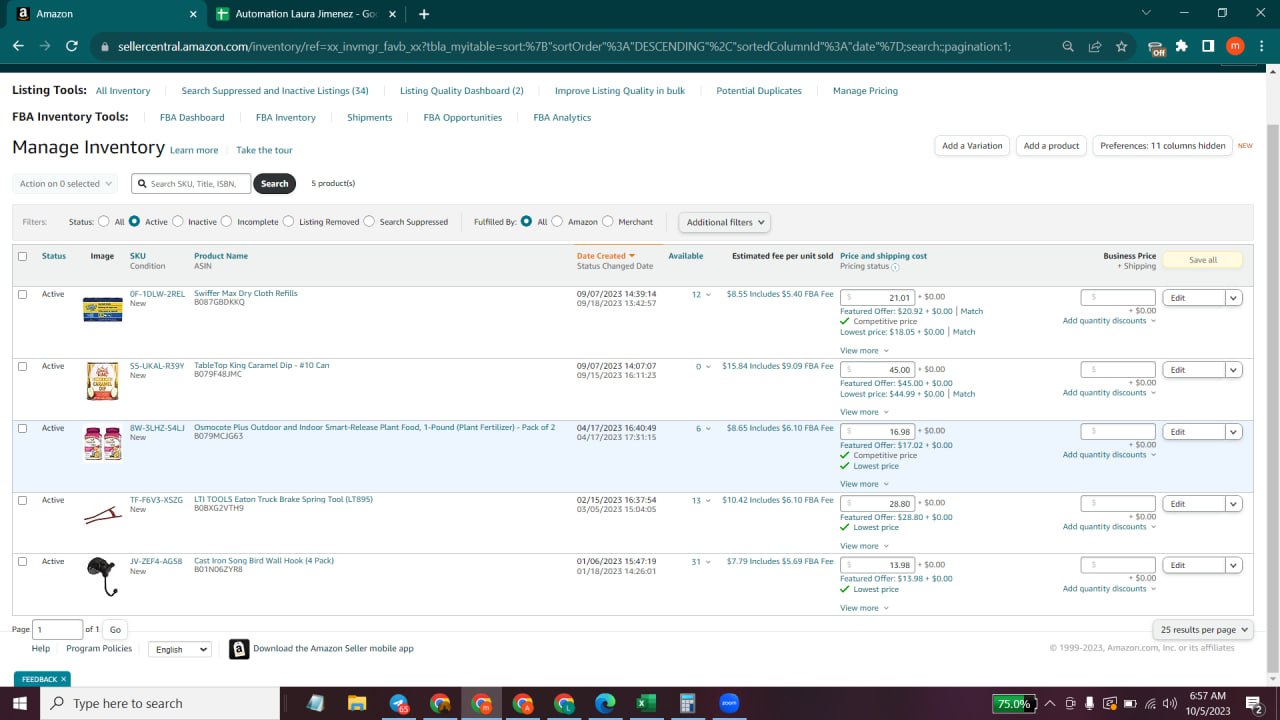
Task: Open Edit dropdown arrow for Swiffer row
Action: coord(1234,298)
